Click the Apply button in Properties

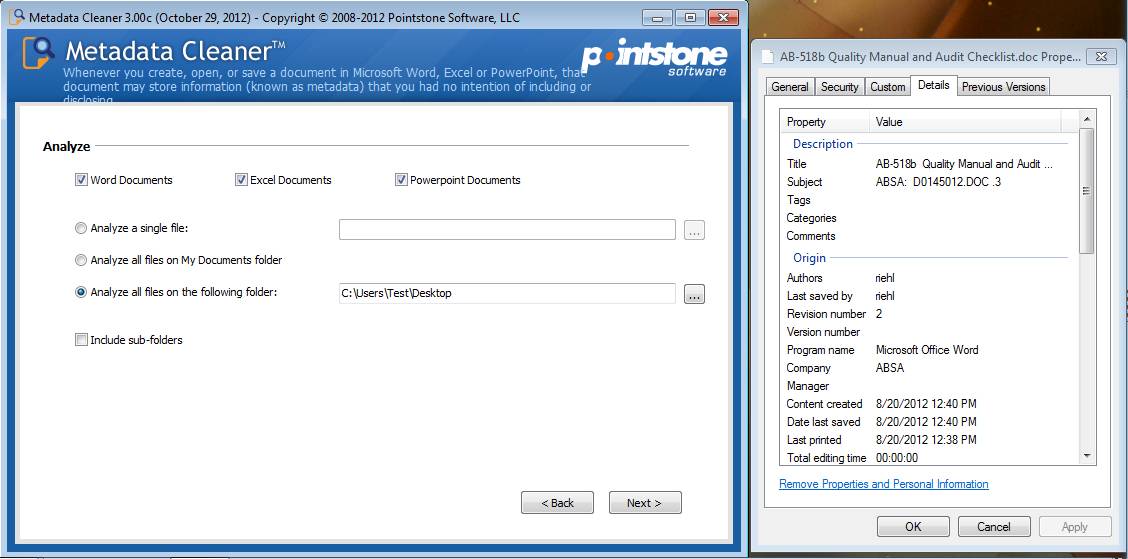tap(1074, 527)
